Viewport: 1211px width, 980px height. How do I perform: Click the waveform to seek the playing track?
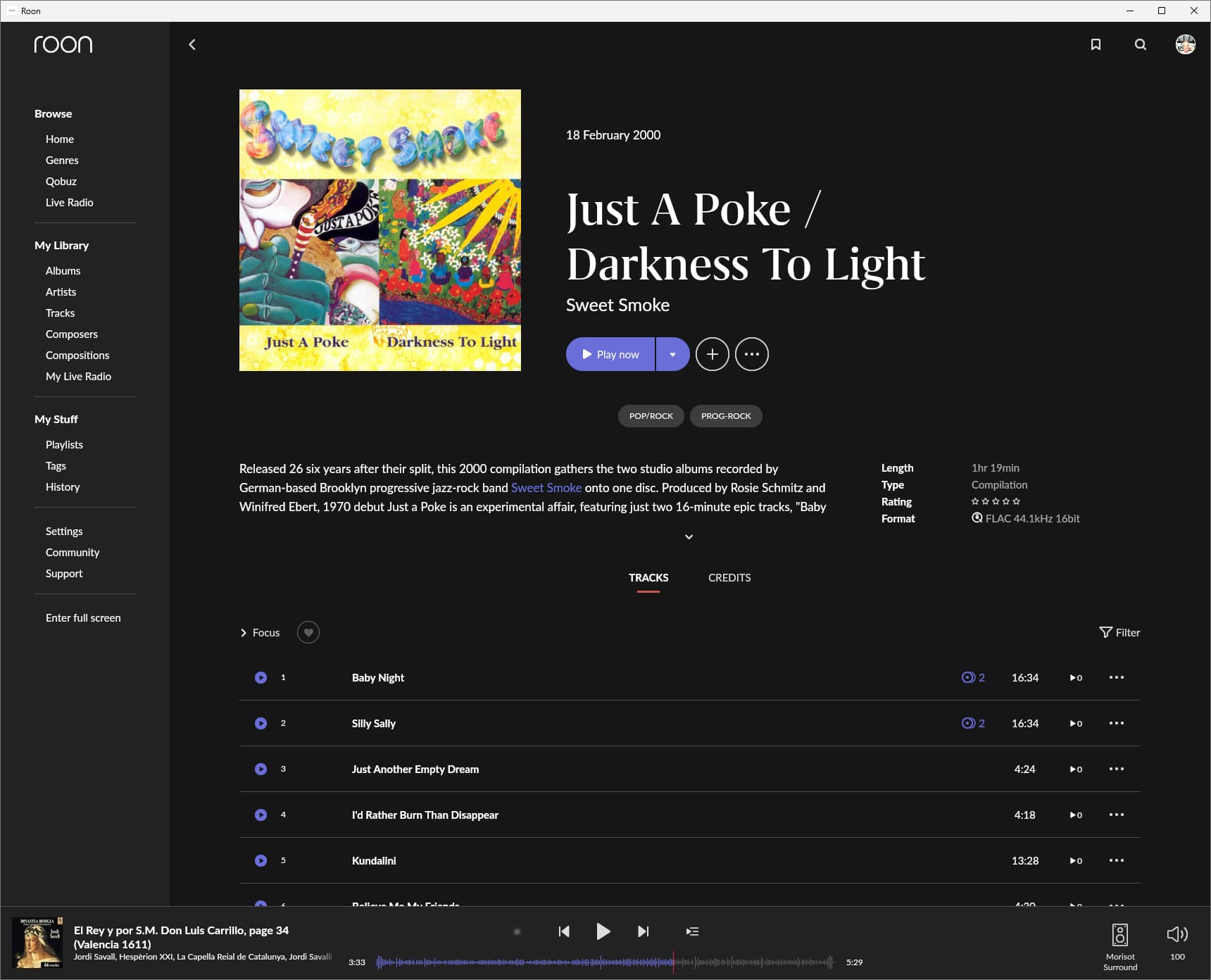(x=605, y=960)
